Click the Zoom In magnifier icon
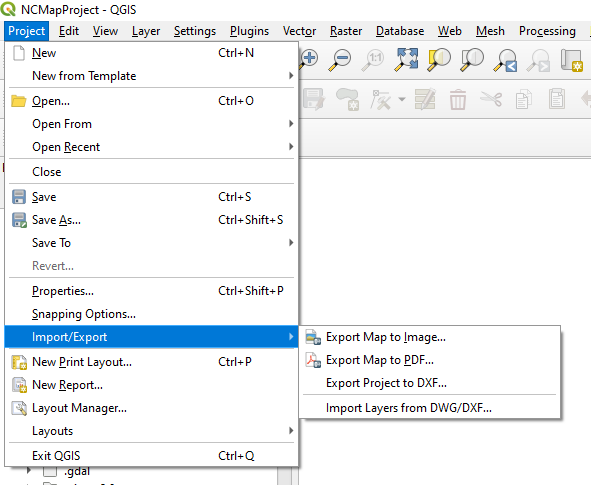 coord(308,59)
